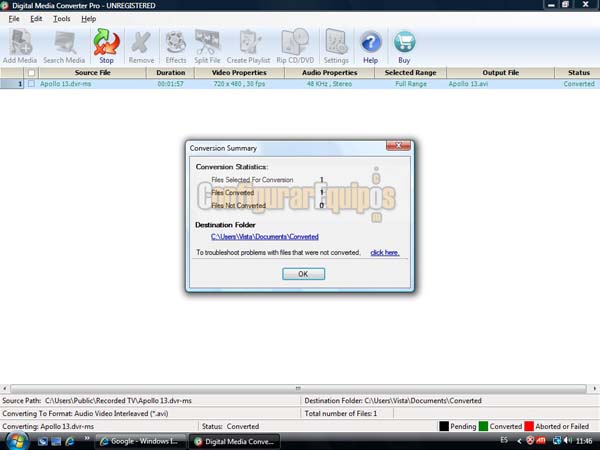Screen dimensions: 600x450
Task: Click the right arrow of the horizontal scrollbar
Action: (594, 388)
